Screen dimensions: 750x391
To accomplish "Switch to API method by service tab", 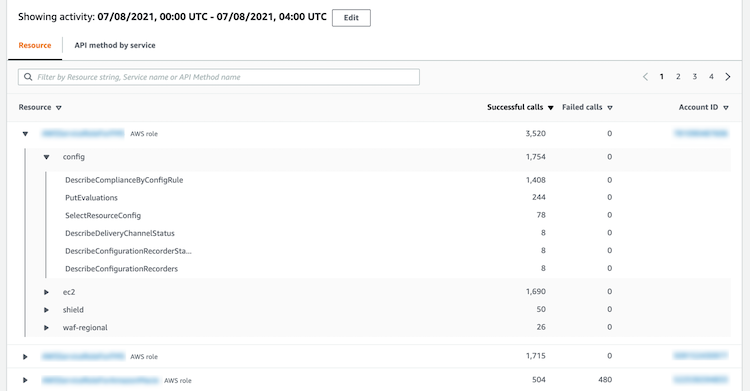I will pyautogui.click(x=115, y=45).
